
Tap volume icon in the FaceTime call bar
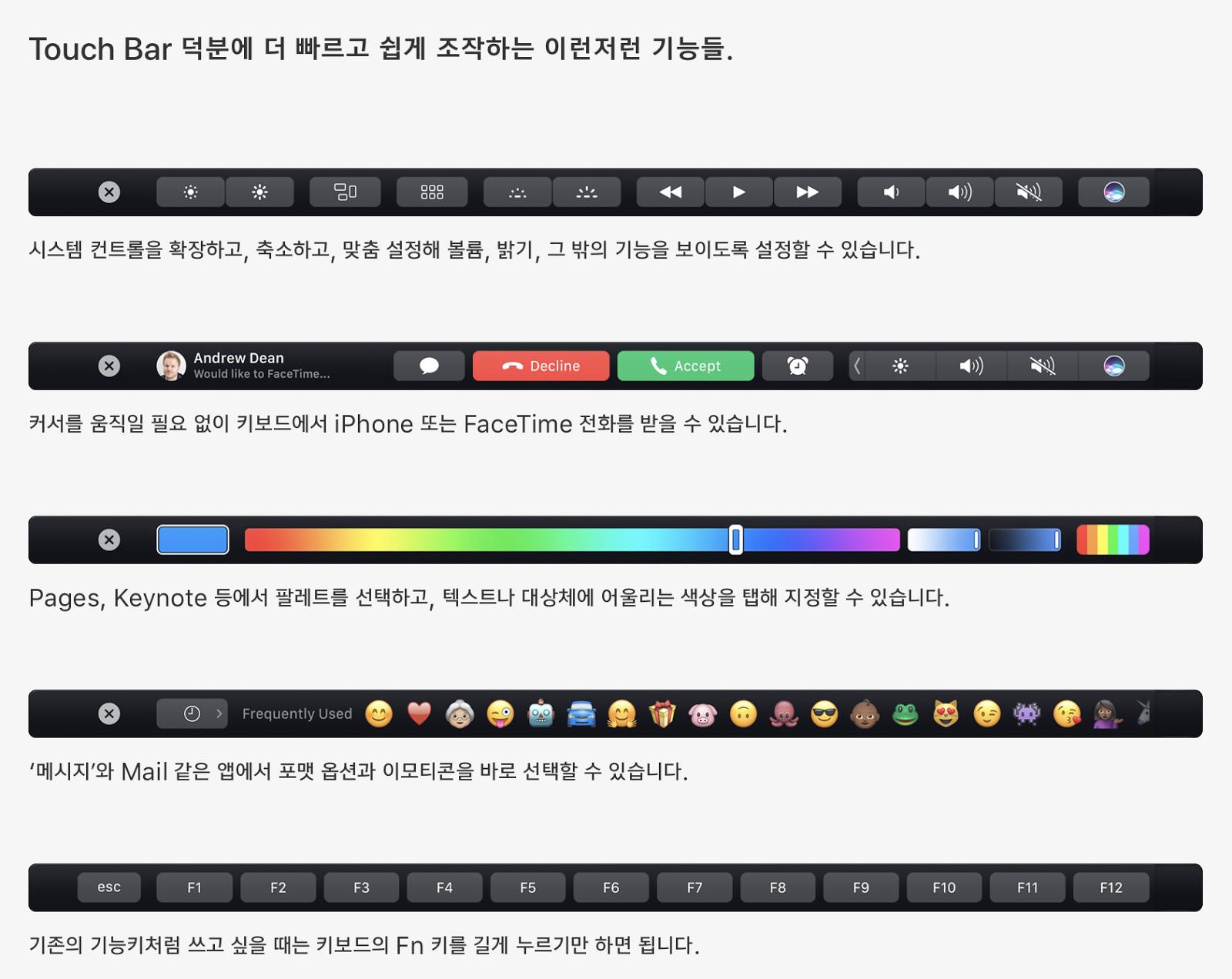971,366
